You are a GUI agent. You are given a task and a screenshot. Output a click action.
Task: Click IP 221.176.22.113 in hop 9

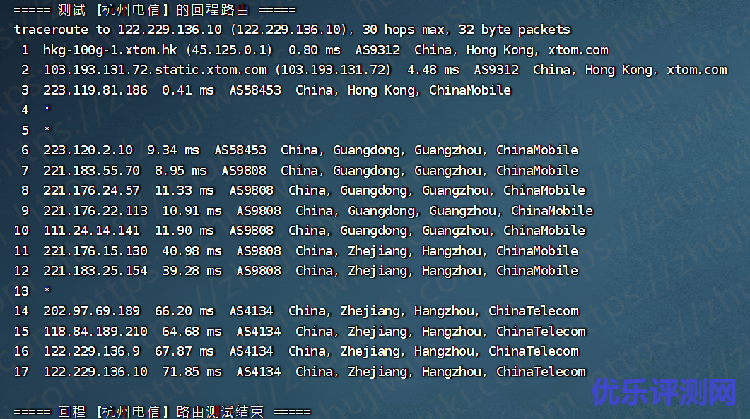point(95,211)
